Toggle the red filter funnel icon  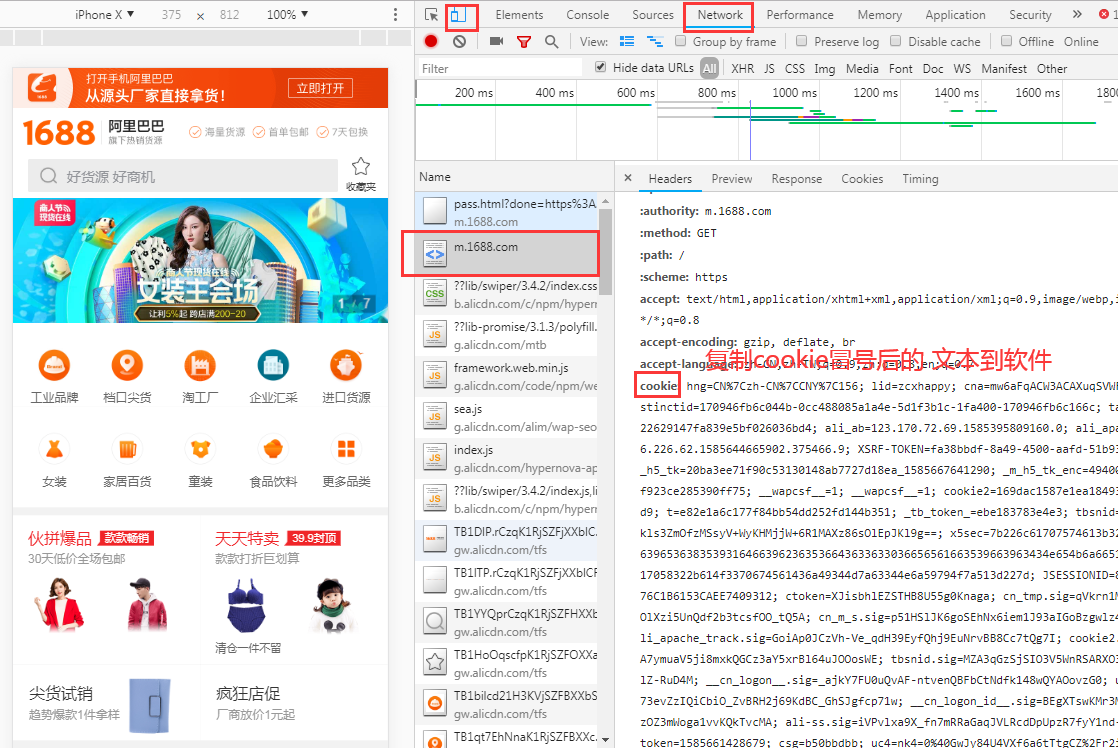click(x=524, y=42)
